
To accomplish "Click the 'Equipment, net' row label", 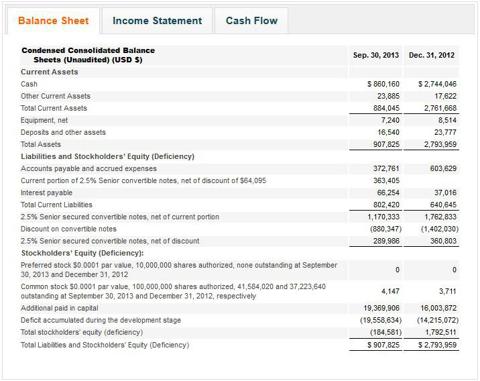I will click(44, 120).
